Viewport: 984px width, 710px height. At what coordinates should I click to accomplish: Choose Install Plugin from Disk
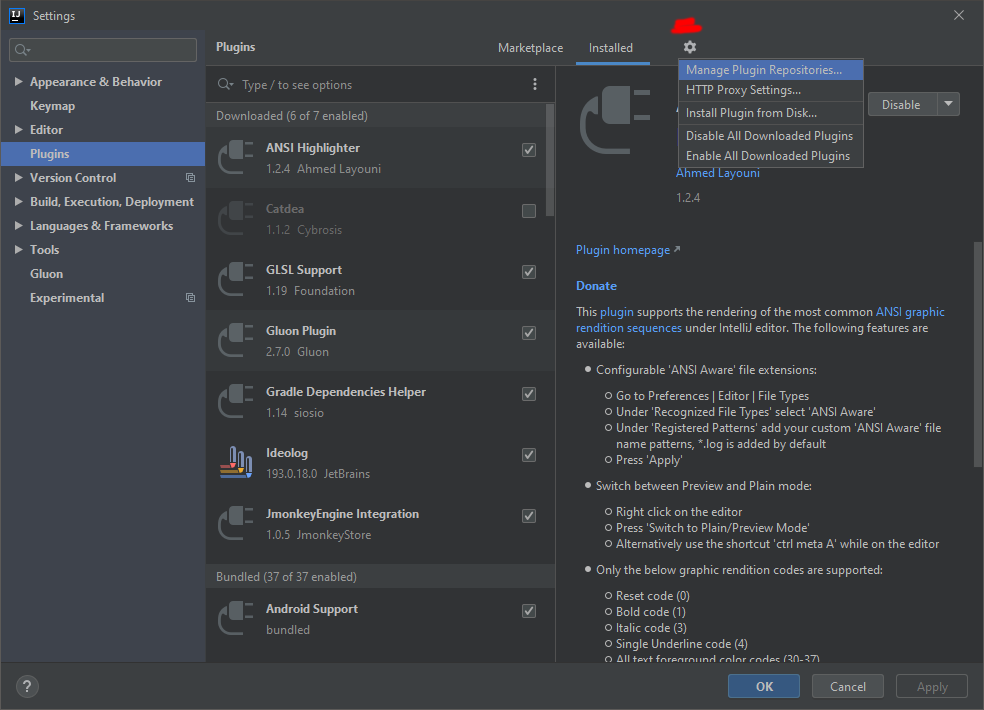click(771, 113)
